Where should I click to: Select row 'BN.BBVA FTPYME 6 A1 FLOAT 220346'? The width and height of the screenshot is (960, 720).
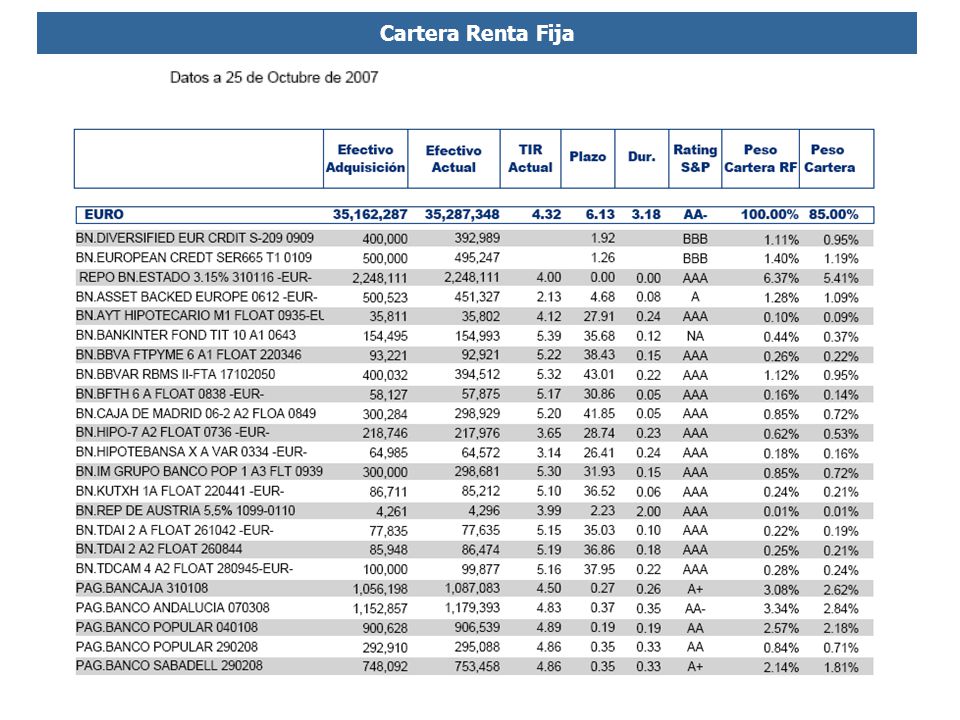(474, 355)
